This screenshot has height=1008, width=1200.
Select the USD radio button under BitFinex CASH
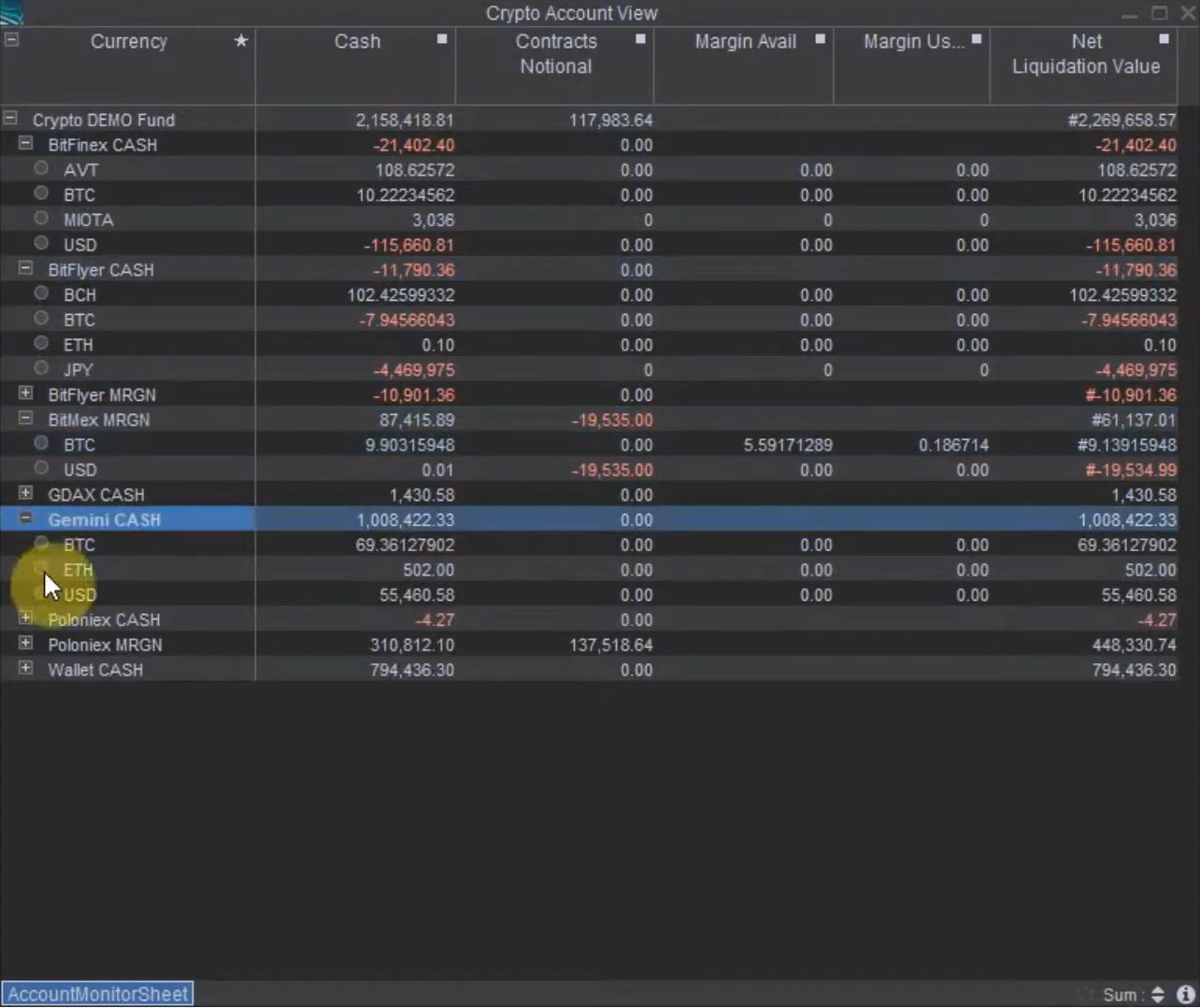coord(41,243)
